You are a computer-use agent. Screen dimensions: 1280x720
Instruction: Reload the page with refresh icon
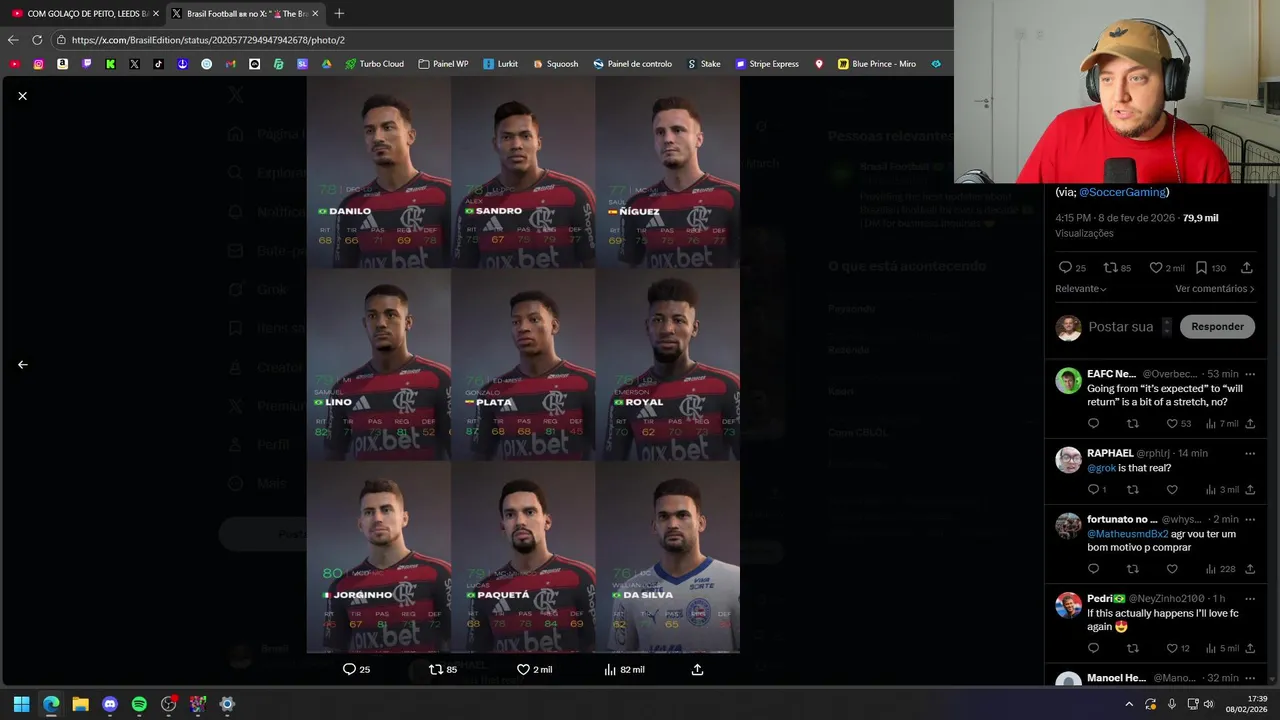(x=37, y=40)
